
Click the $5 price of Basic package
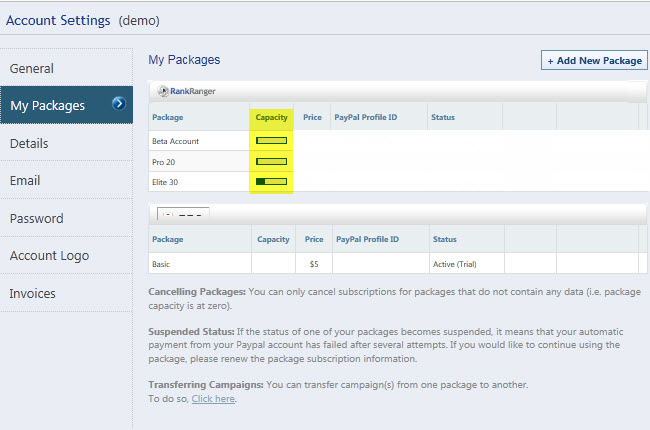tap(312, 264)
